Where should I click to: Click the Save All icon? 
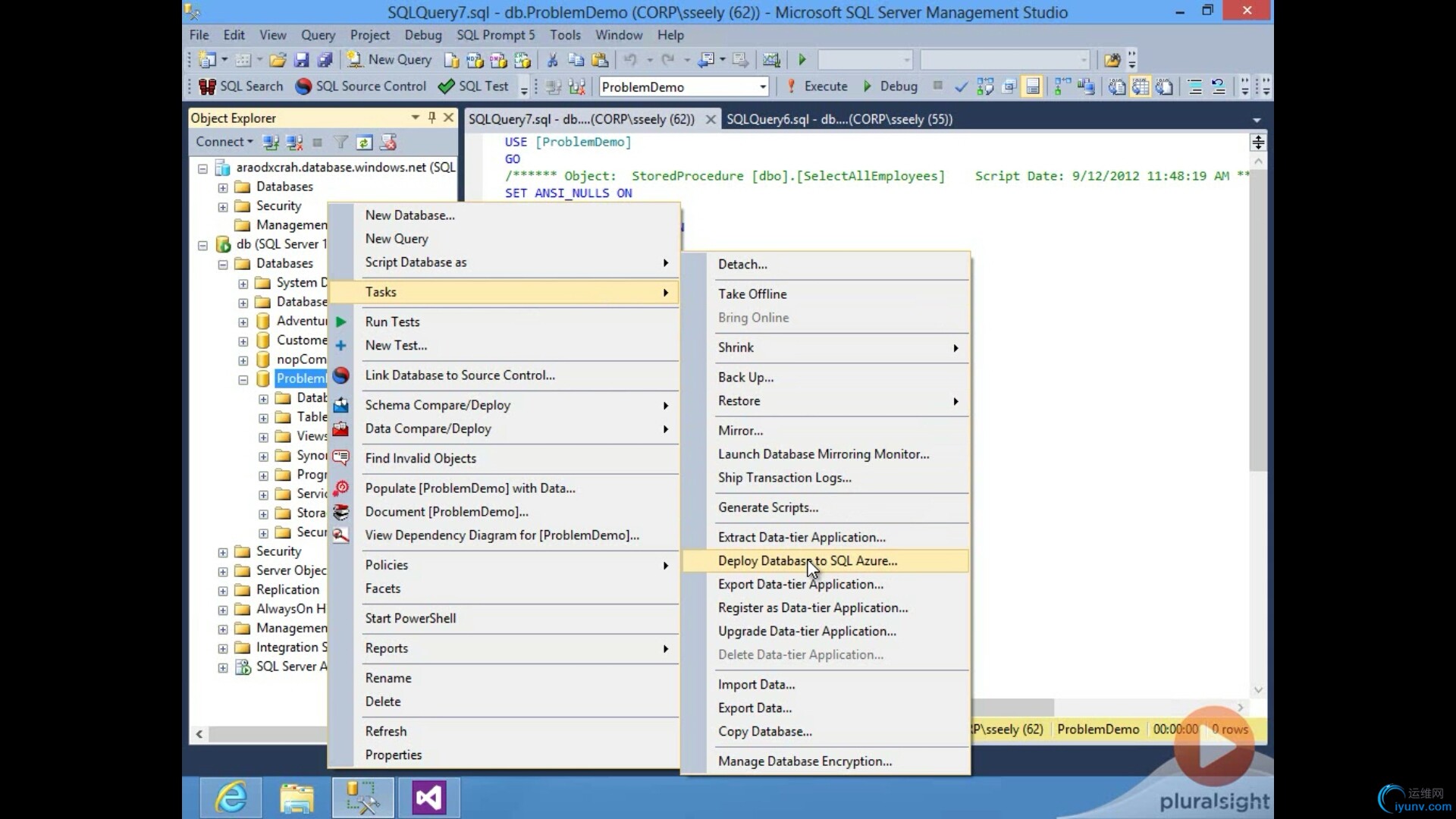pos(325,59)
